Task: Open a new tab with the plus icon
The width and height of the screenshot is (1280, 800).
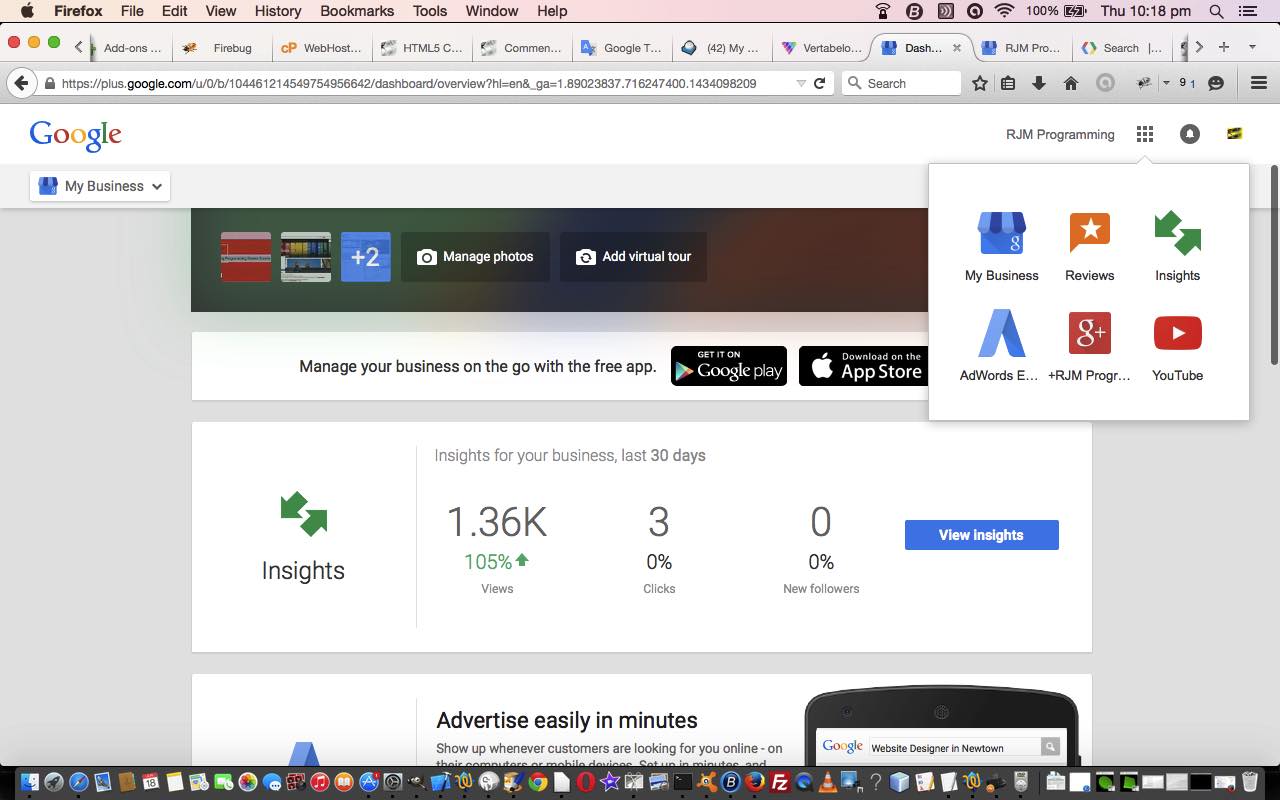Action: 1223,47
